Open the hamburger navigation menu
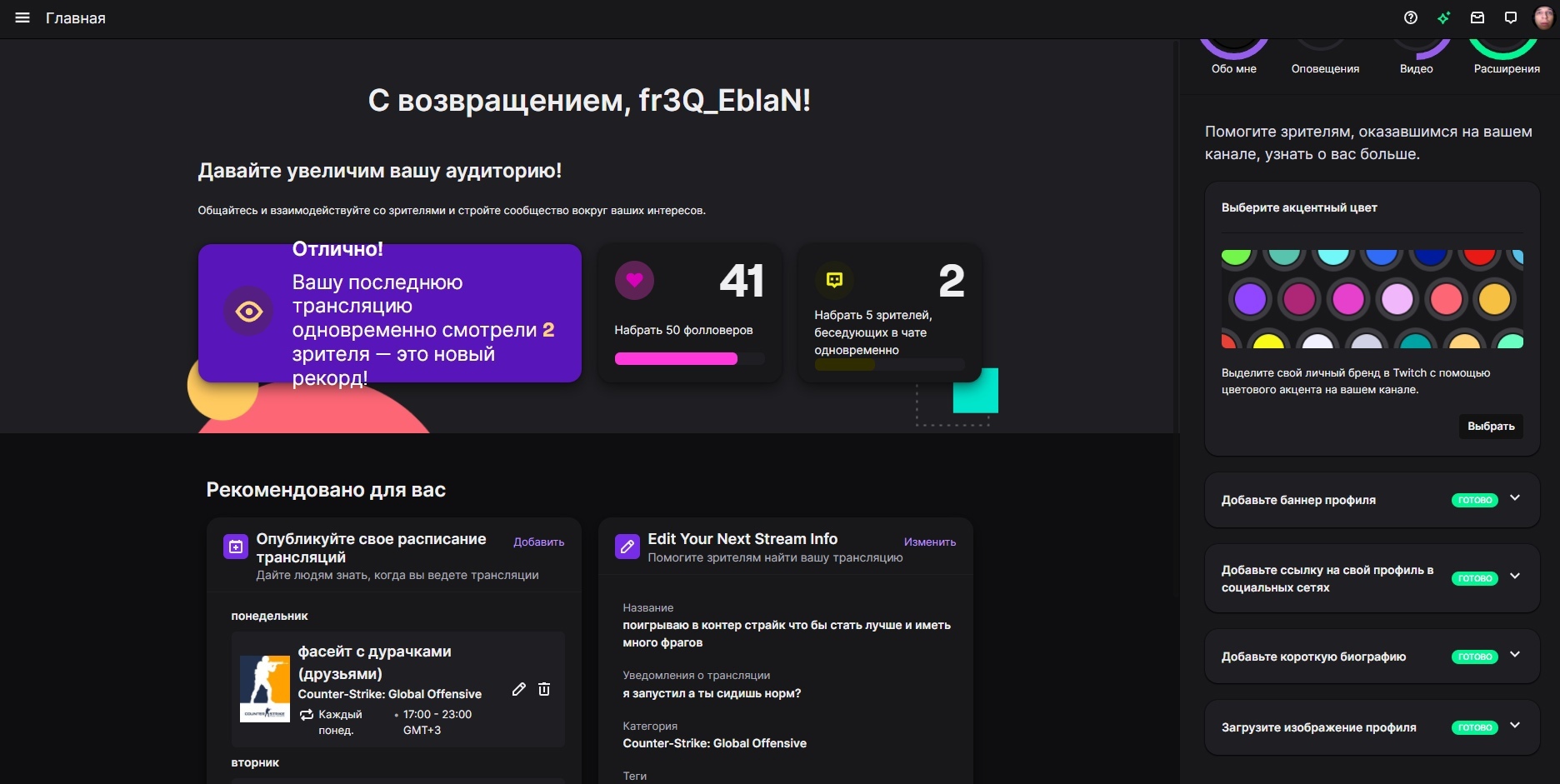Screen dimensions: 1560x784 point(22,17)
